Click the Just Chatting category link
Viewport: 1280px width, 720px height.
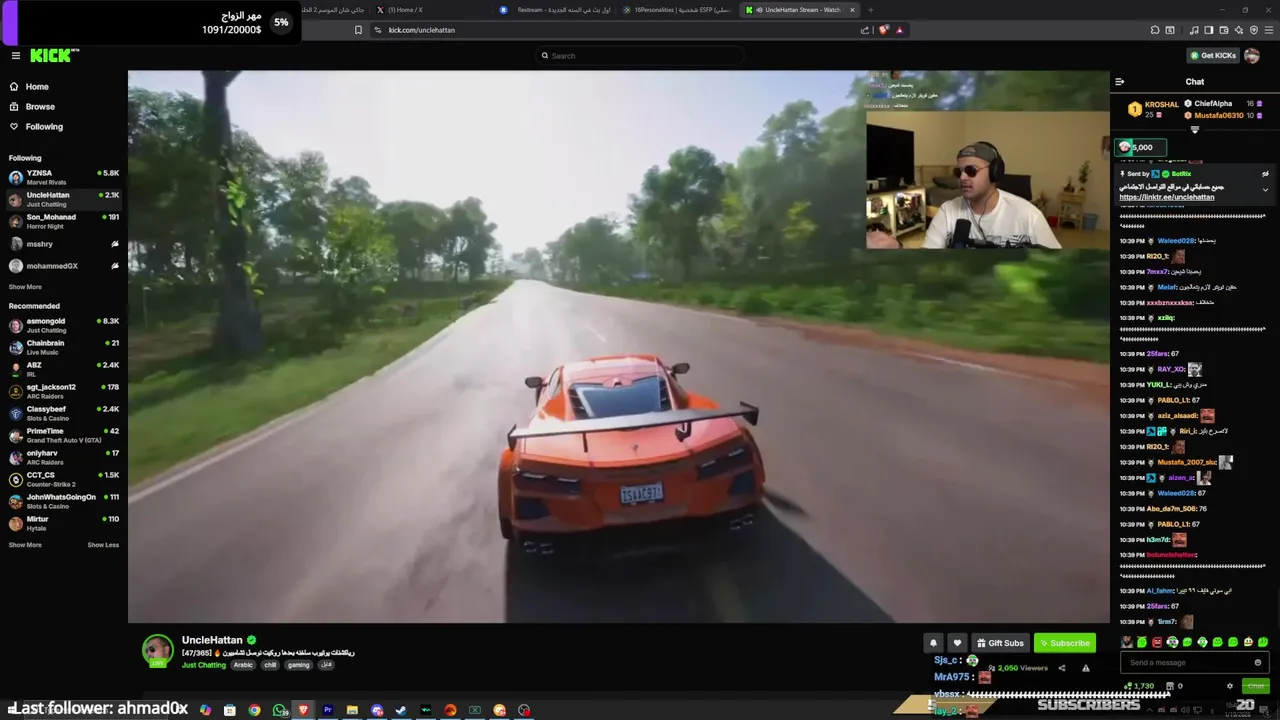(x=204, y=665)
